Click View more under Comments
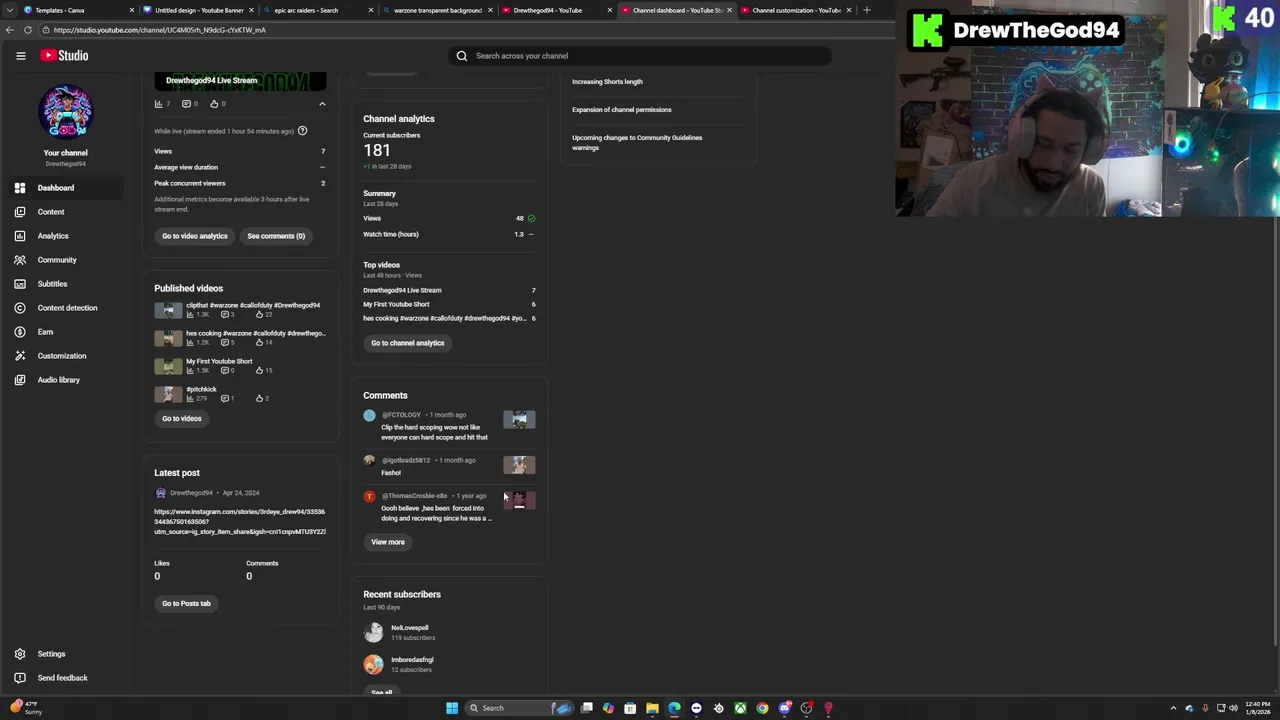The image size is (1280, 720). 388,542
